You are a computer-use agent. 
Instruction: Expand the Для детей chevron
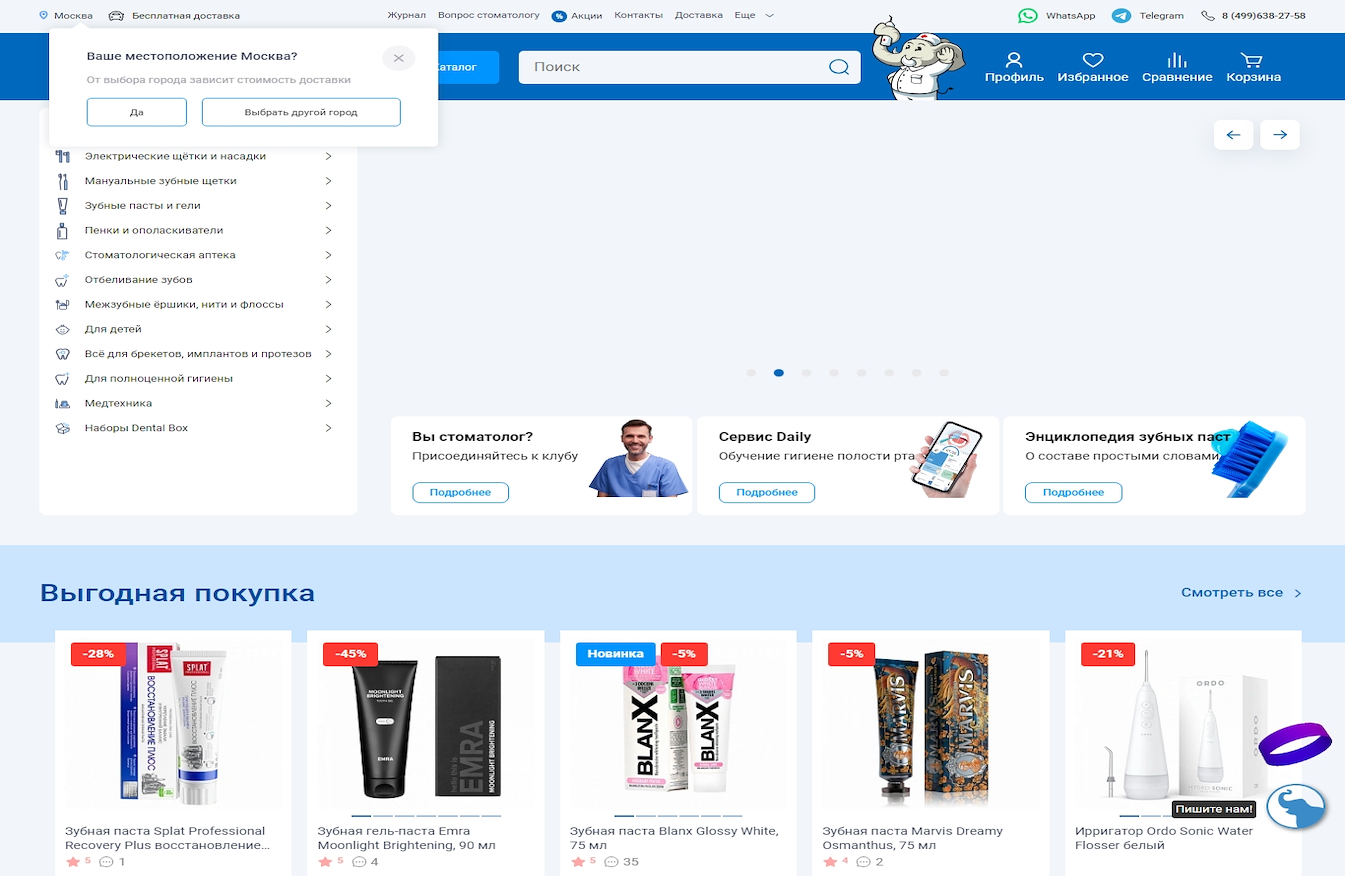coord(328,329)
